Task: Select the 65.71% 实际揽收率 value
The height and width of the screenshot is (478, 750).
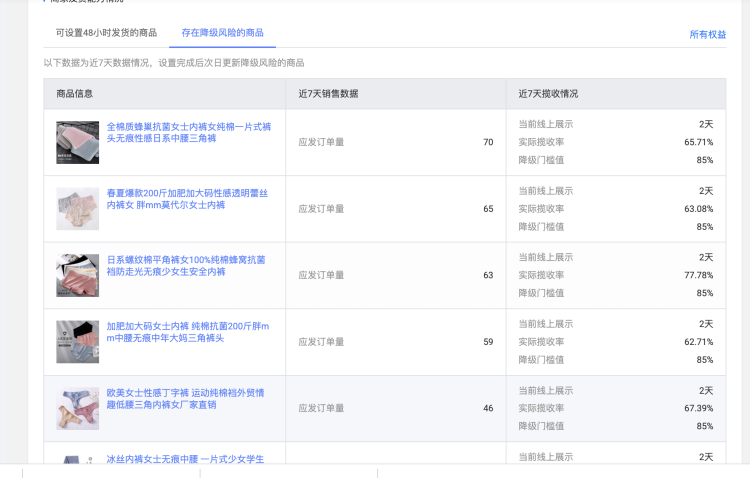Action: (x=698, y=142)
